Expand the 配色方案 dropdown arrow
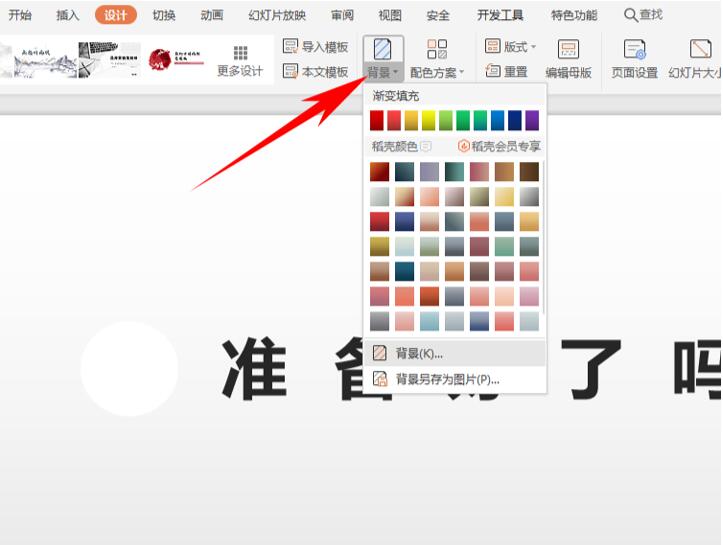The image size is (723, 545). [462, 72]
